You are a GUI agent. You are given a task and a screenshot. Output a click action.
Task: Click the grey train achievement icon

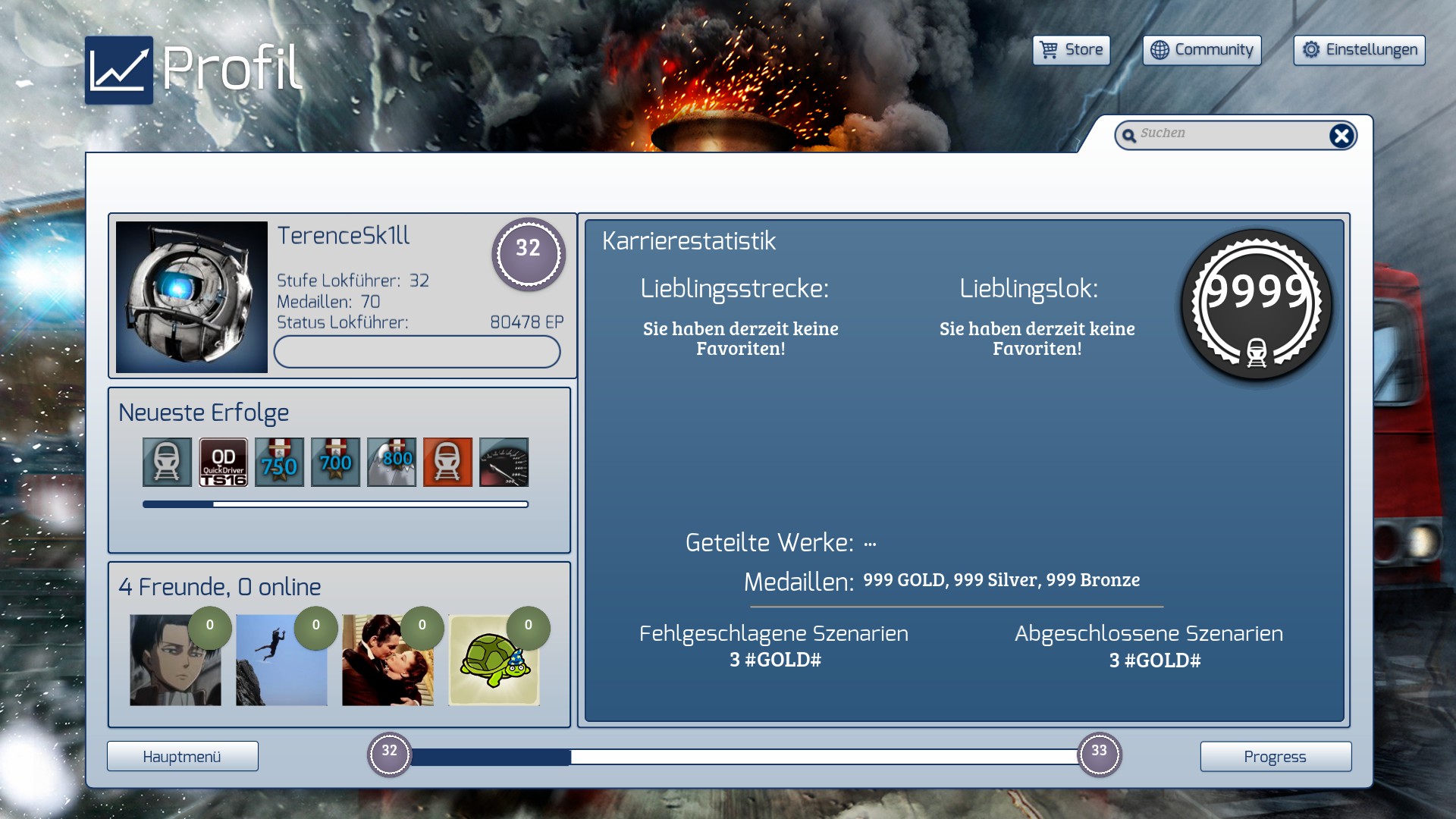(167, 462)
